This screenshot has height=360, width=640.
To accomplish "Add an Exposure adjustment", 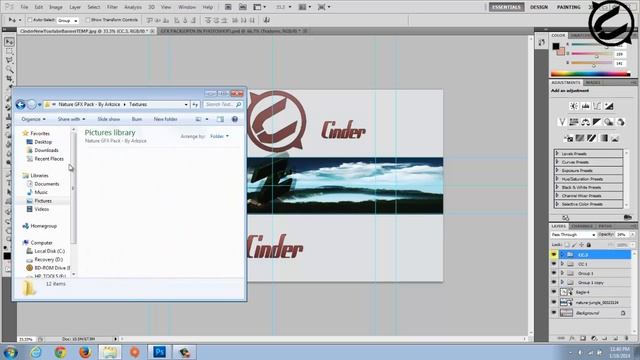I will tap(609, 106).
